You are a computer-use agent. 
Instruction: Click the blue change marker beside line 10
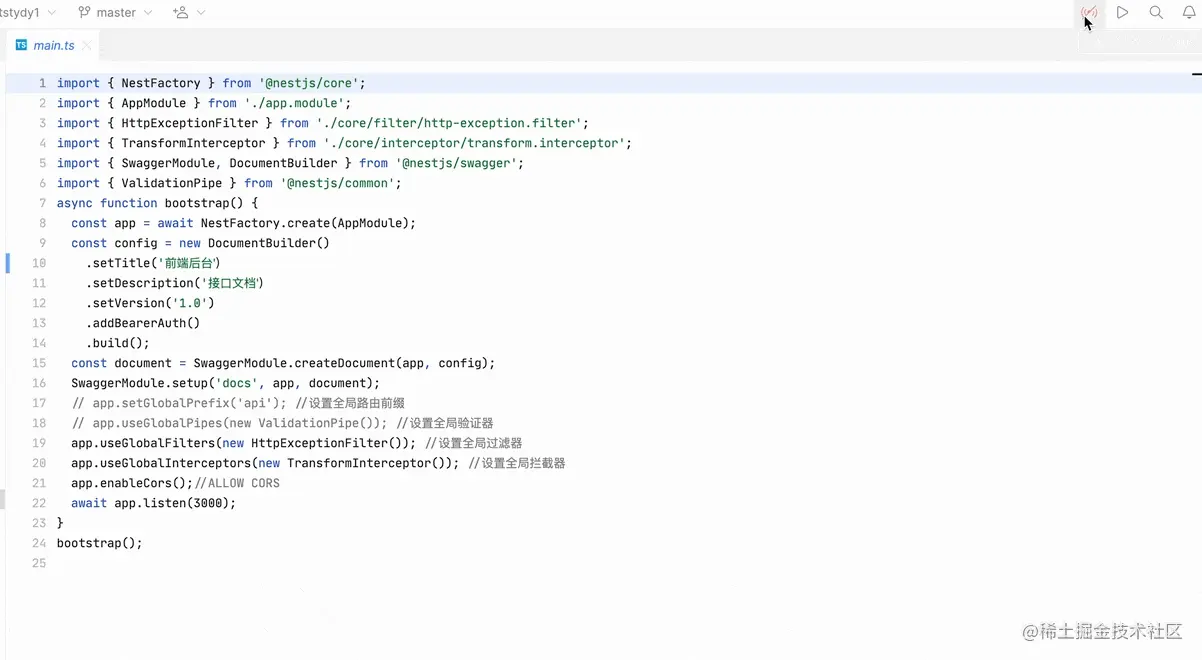click(7, 263)
